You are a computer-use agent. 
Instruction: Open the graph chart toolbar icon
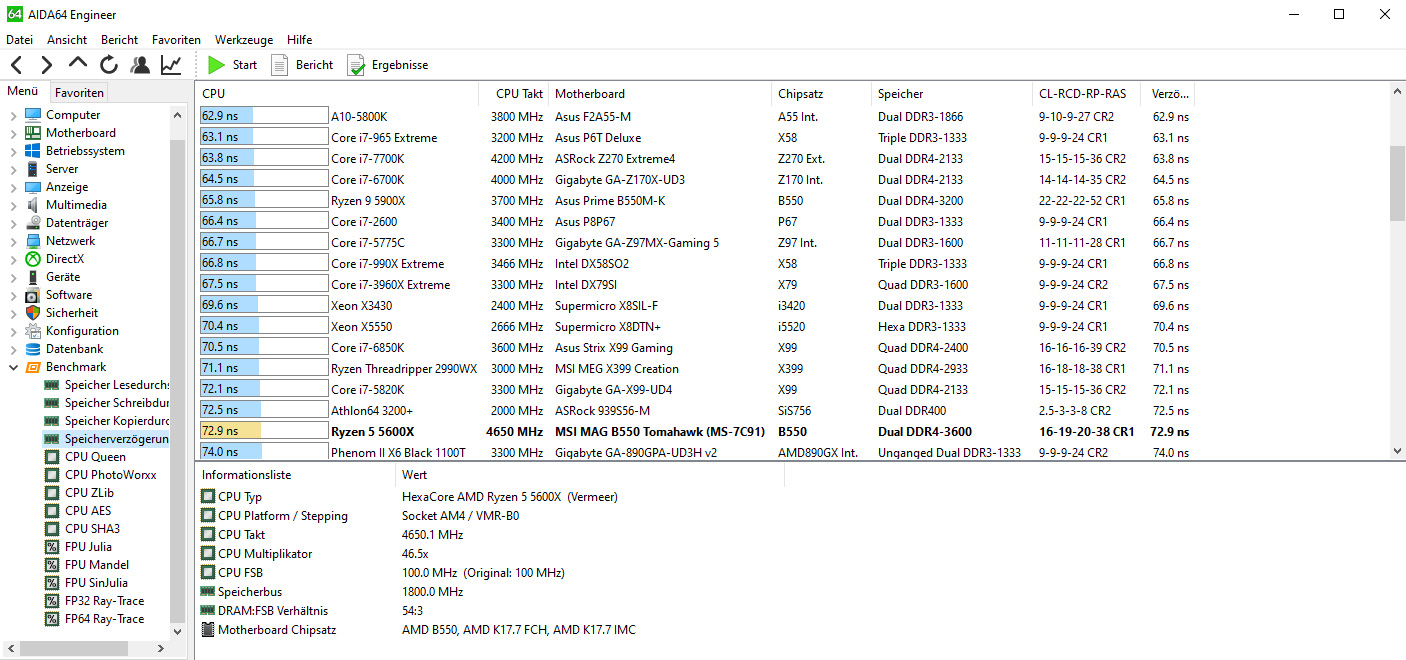pos(171,65)
